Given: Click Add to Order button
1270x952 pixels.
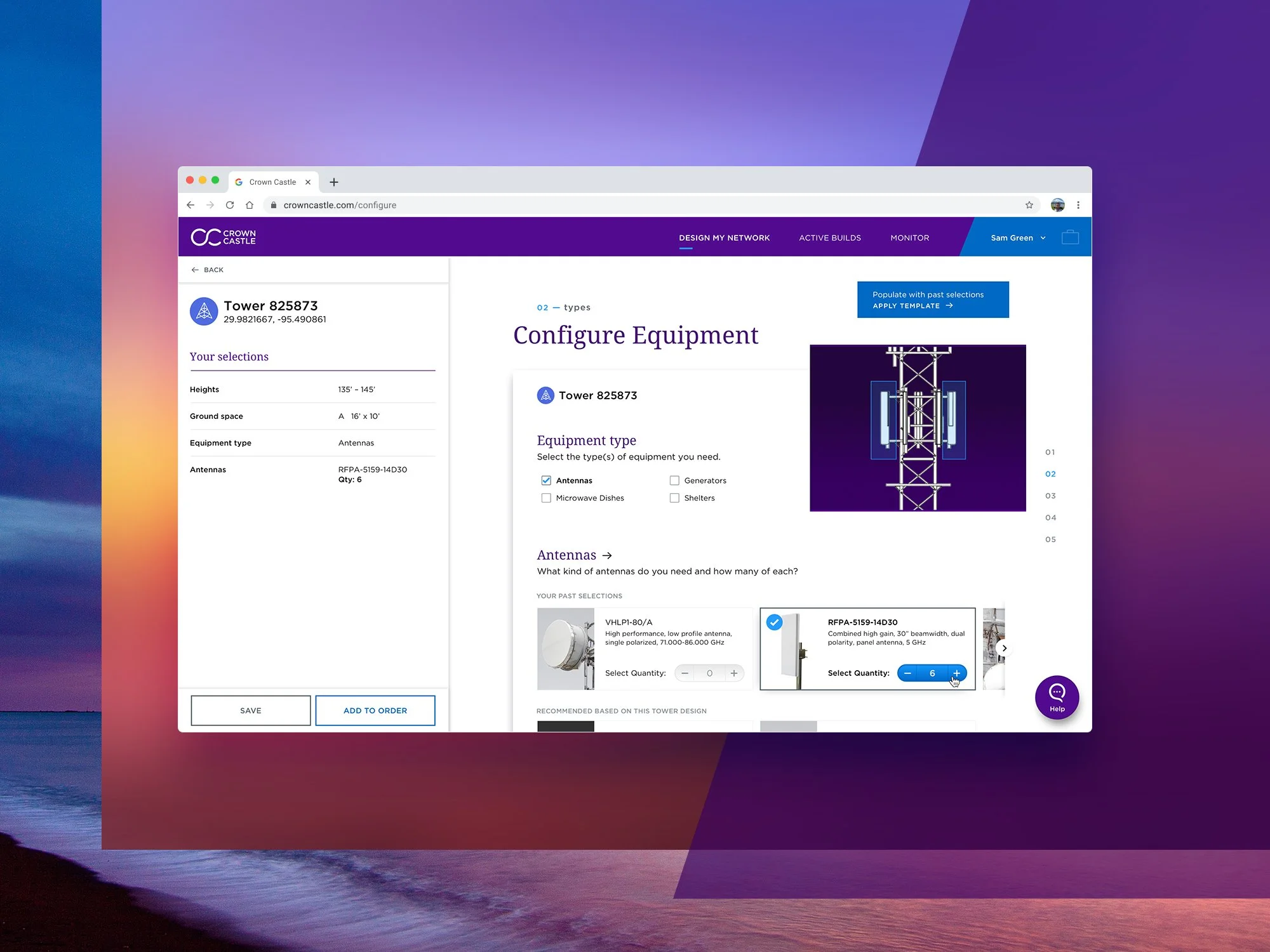Looking at the screenshot, I should coord(375,710).
